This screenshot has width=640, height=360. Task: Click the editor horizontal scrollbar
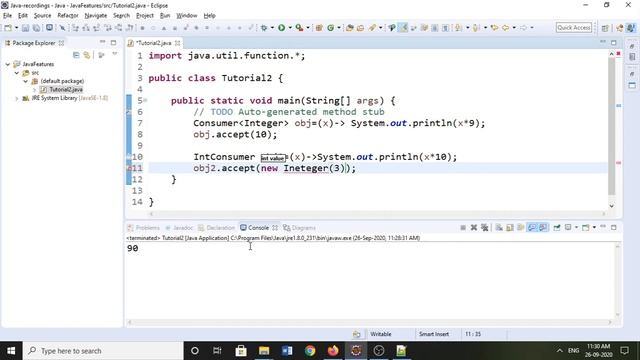click(377, 213)
